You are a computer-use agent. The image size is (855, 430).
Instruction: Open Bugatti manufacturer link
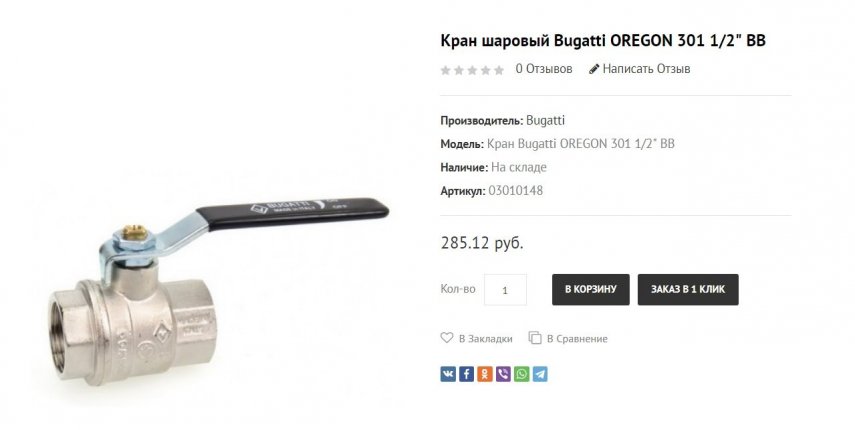545,120
